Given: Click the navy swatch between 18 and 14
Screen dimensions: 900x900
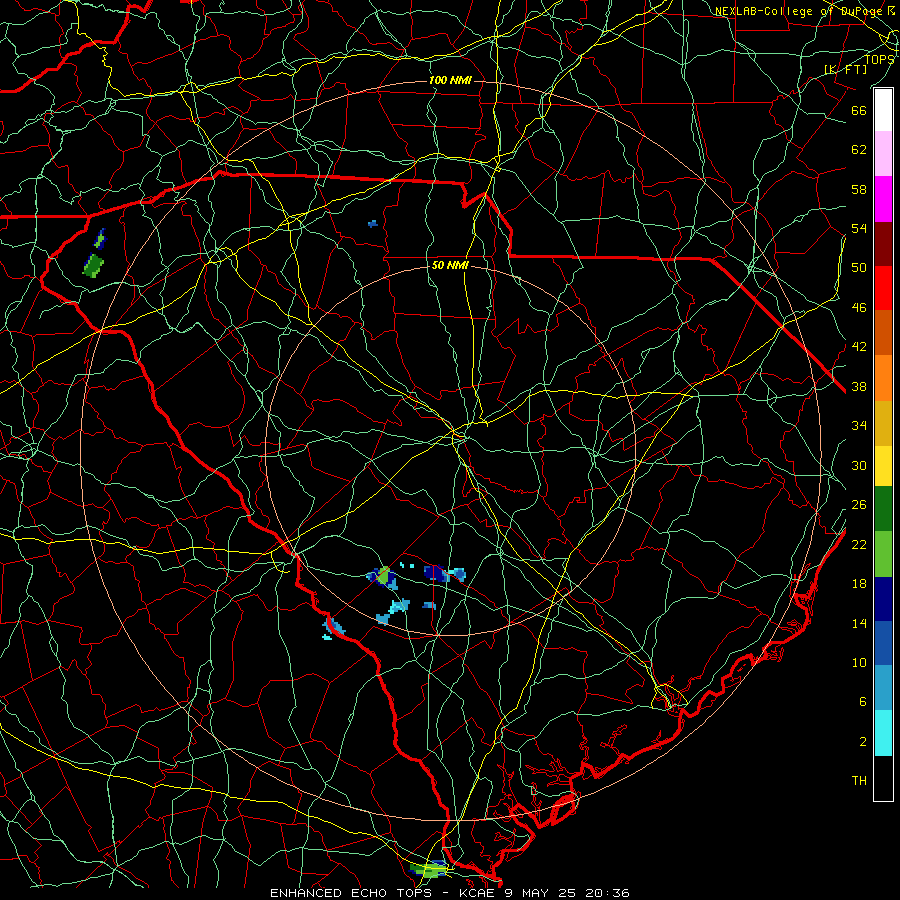Looking at the screenshot, I should click(883, 599).
